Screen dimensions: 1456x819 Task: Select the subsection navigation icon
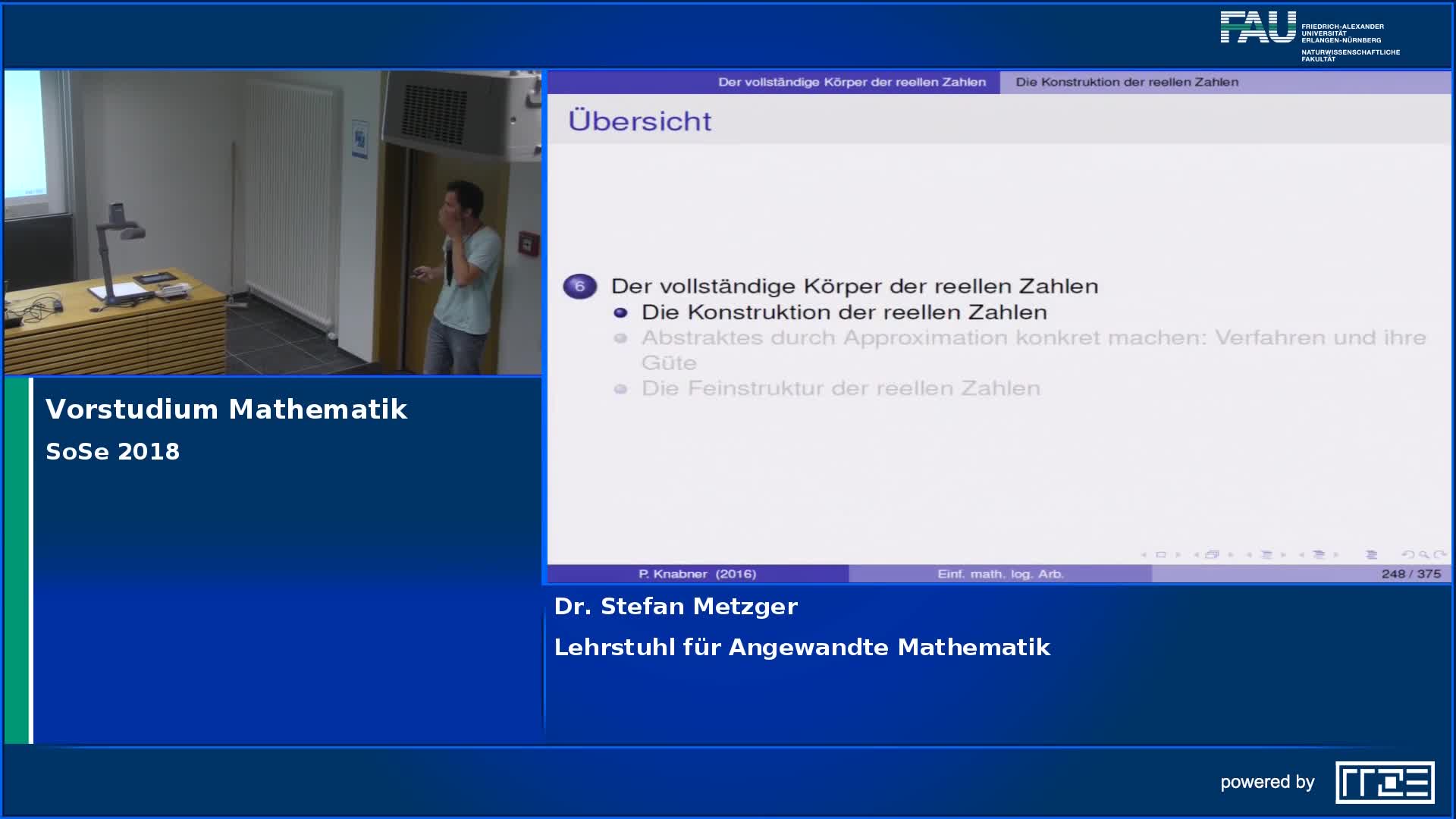[x=1268, y=554]
